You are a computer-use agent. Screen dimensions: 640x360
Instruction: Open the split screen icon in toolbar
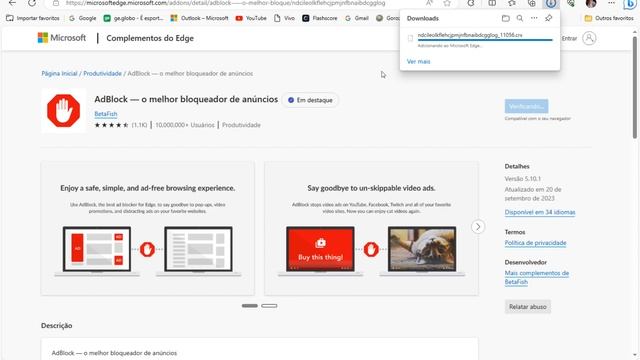pos(492,3)
